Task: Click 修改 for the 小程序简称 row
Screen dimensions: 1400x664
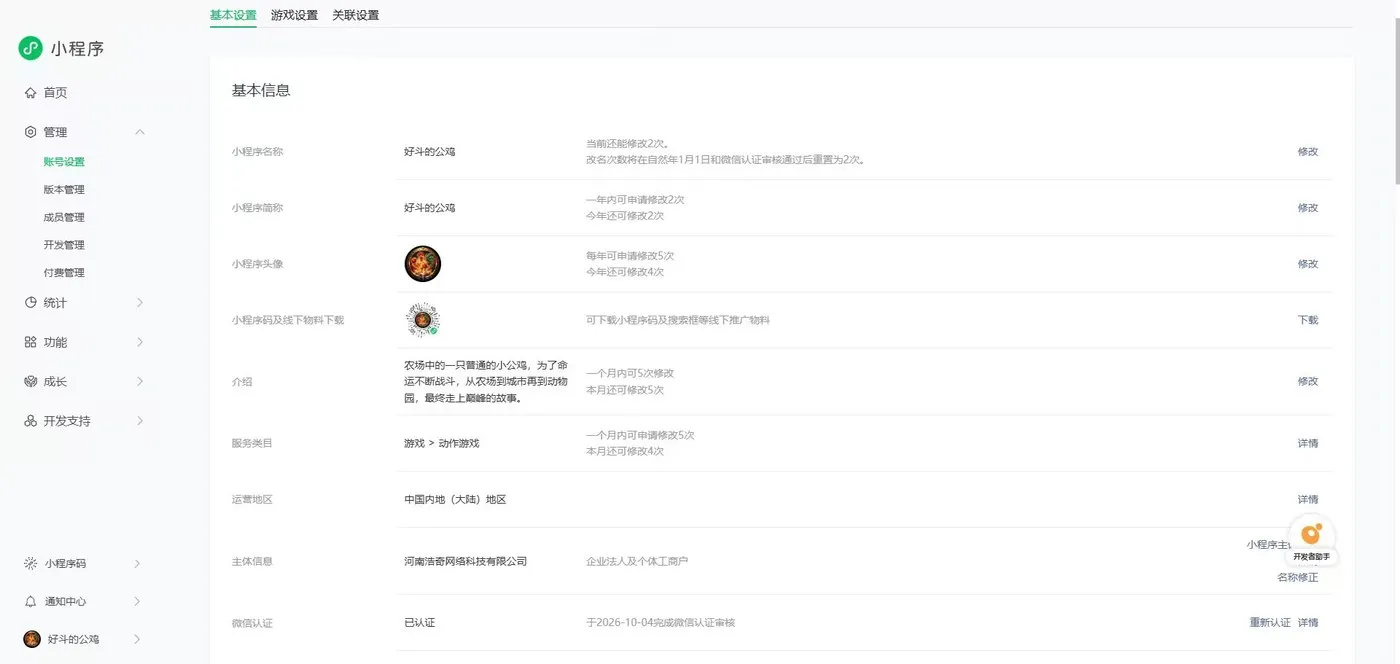Action: click(1308, 208)
